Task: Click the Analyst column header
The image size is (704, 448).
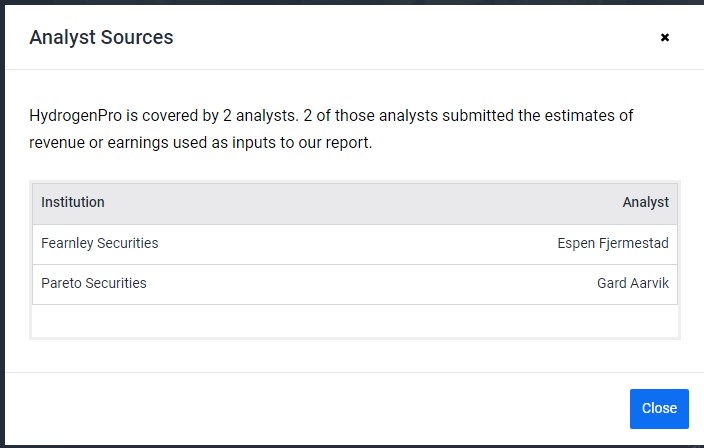Action: pos(645,202)
